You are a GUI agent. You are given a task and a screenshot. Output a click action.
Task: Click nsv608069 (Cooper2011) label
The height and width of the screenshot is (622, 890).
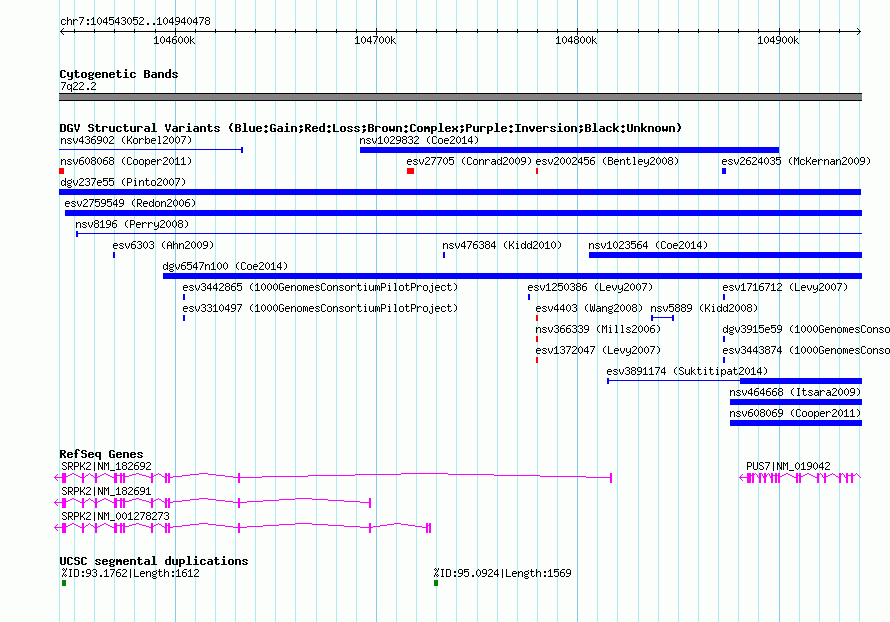coord(795,413)
